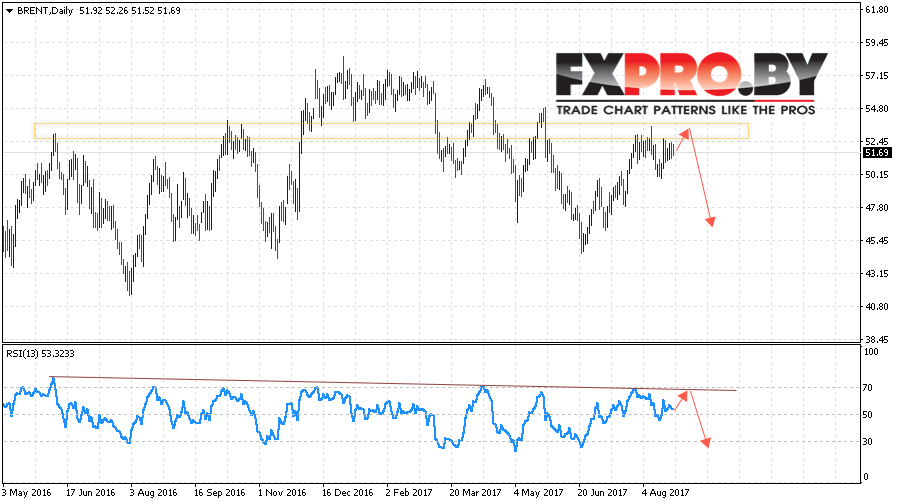Click the 4 Aug 2017 date label

pos(665,493)
